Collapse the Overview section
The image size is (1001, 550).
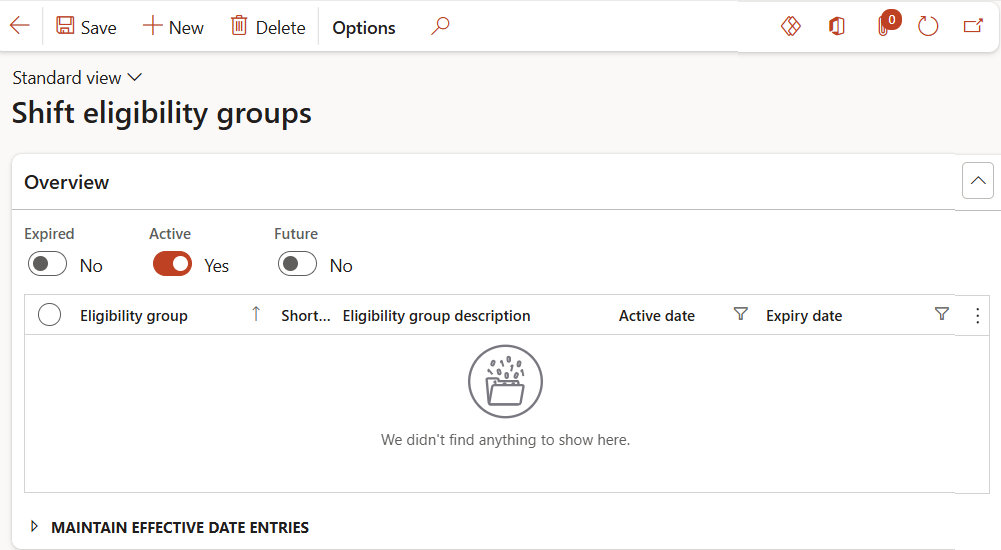977,181
